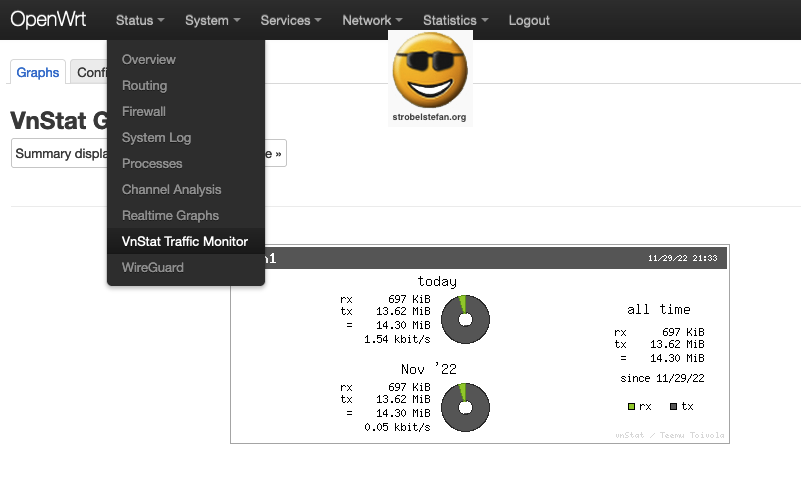Open WireGuard status page
The image size is (801, 490).
click(186, 268)
